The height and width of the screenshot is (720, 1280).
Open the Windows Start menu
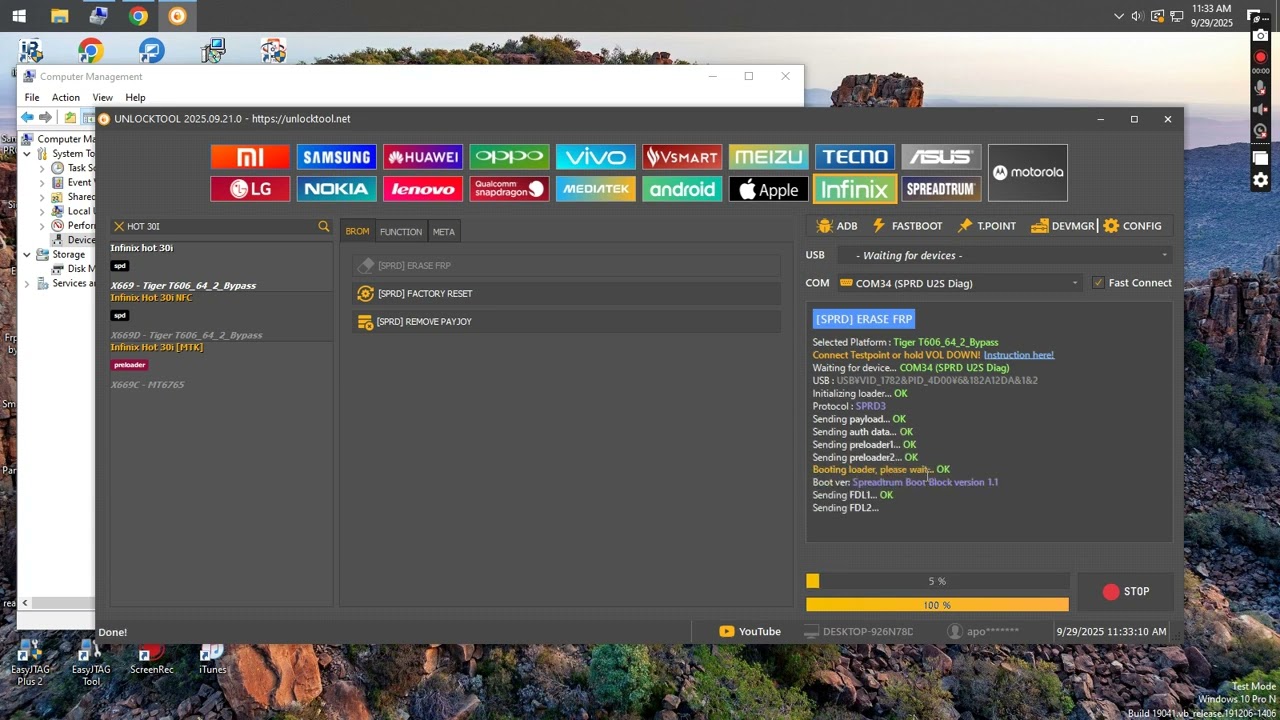pos(19,16)
